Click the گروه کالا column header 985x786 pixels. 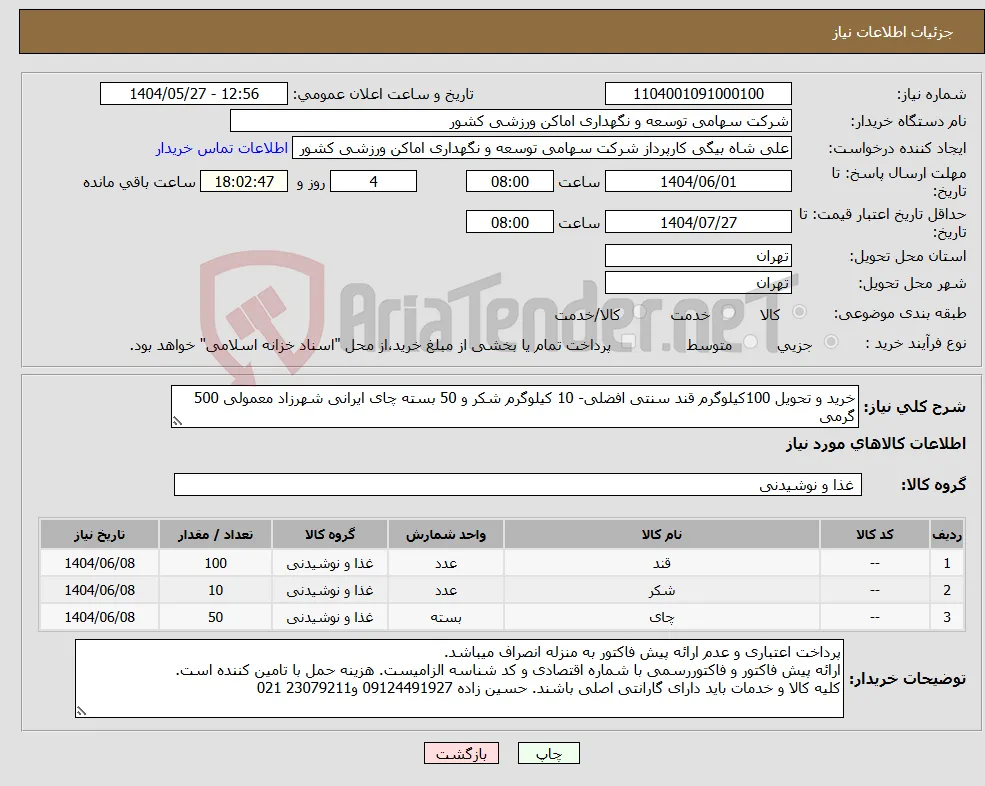tap(330, 535)
